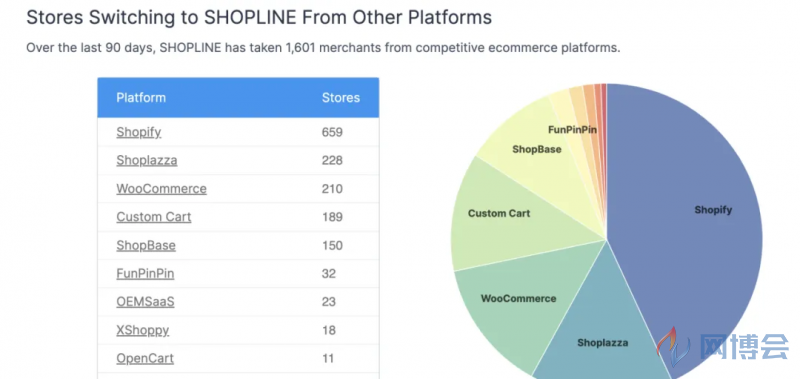Click the 659 stores count cell
Viewport: 800px width, 379px height.
332,132
